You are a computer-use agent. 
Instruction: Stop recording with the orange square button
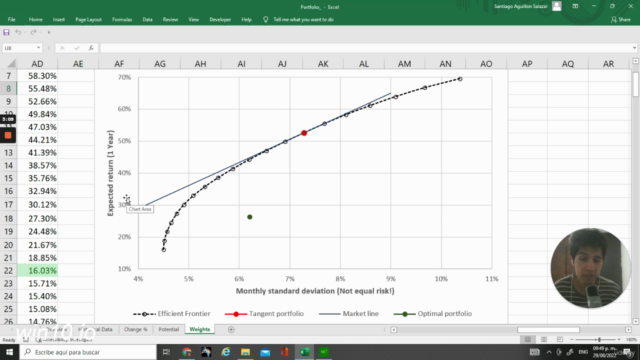click(x=8, y=136)
